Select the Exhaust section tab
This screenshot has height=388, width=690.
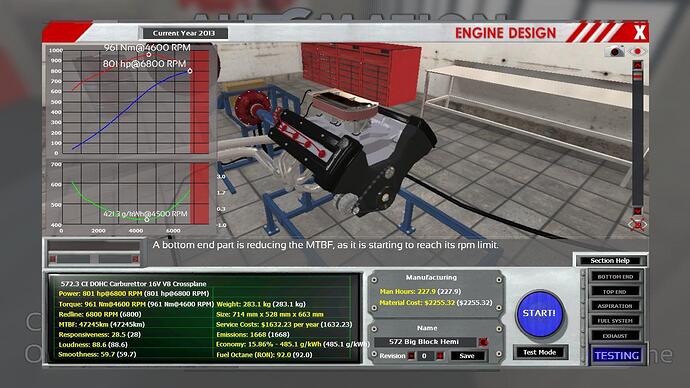point(615,336)
